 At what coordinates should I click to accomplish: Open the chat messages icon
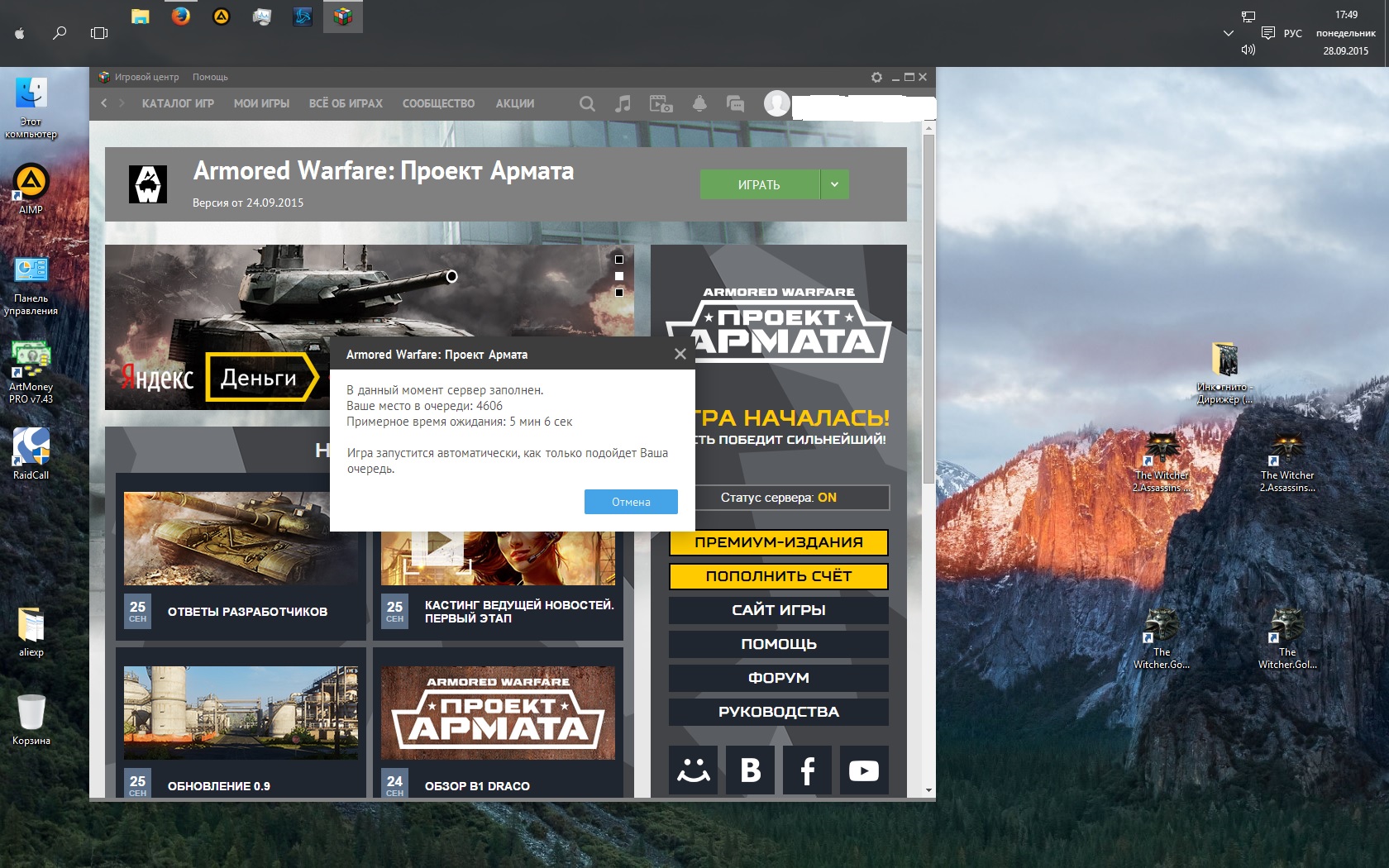(x=735, y=103)
